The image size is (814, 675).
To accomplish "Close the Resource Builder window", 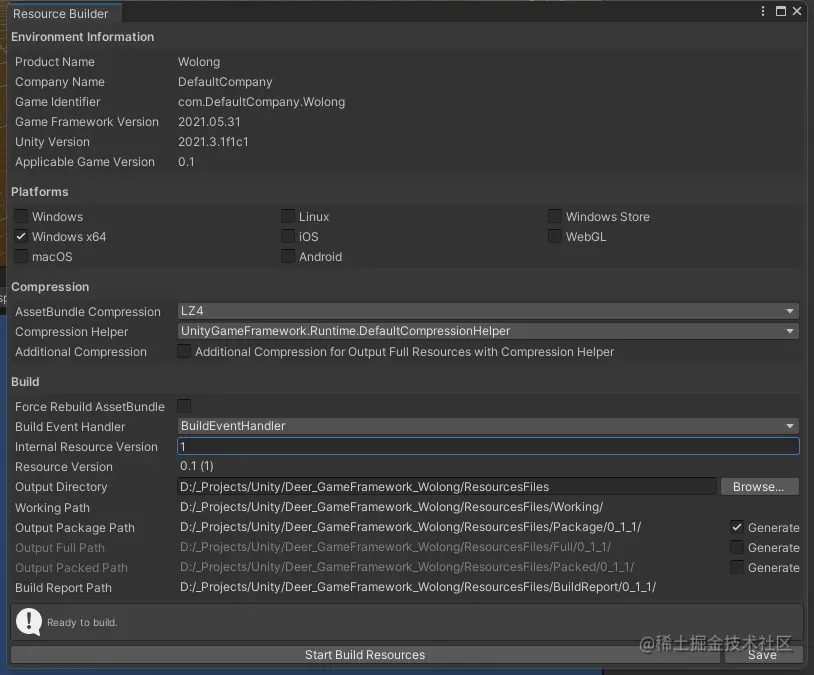I will (797, 11).
